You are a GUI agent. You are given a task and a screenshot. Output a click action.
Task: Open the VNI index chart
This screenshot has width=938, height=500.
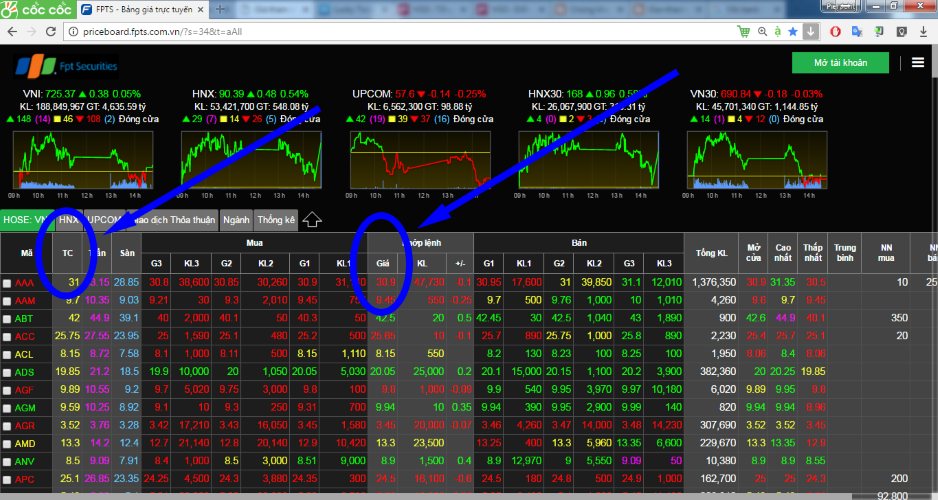point(83,160)
